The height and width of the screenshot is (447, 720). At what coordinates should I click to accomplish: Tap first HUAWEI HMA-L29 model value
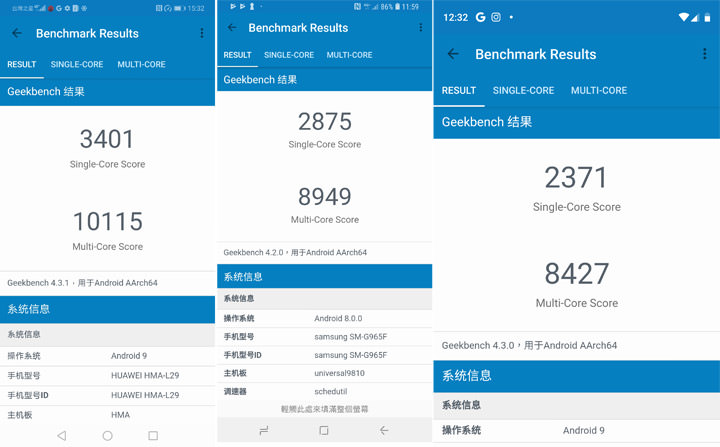145,375
